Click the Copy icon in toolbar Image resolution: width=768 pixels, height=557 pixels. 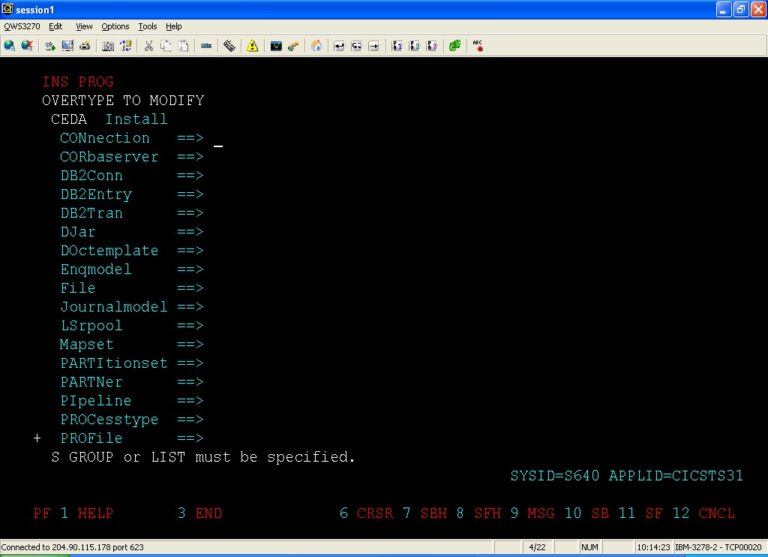tap(166, 46)
